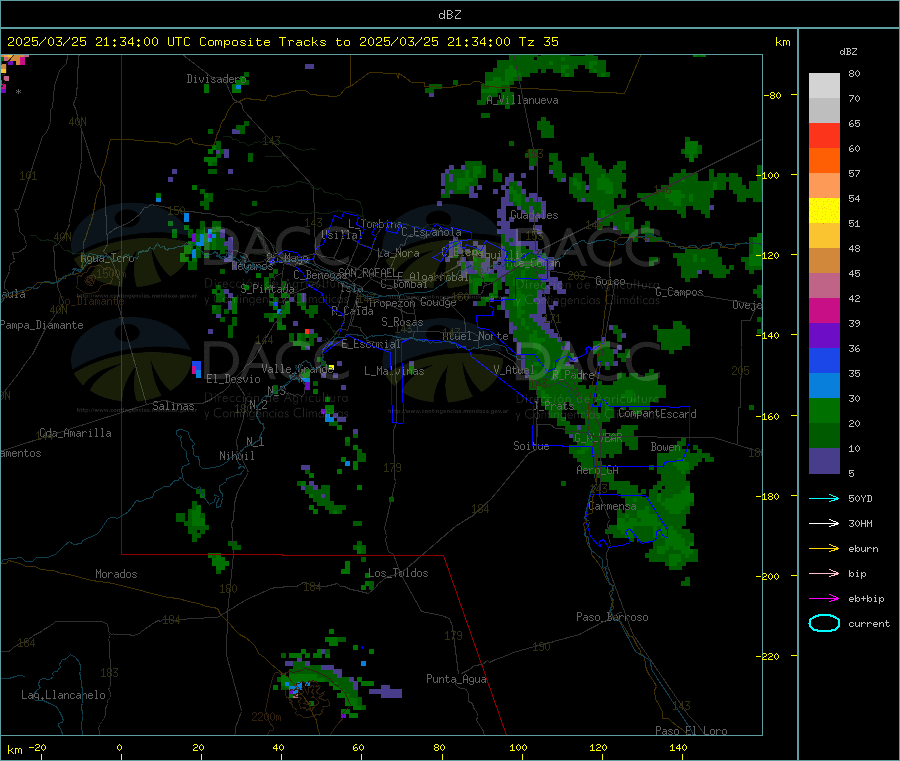Viewport: 900px width, 761px height.
Task: Click the dBZ heading above the color scale
Action: point(848,52)
